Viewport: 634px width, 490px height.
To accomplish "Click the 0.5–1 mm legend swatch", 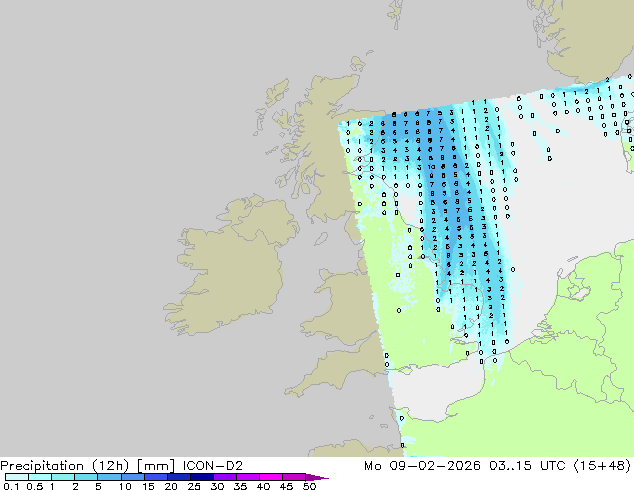I will point(40,477).
